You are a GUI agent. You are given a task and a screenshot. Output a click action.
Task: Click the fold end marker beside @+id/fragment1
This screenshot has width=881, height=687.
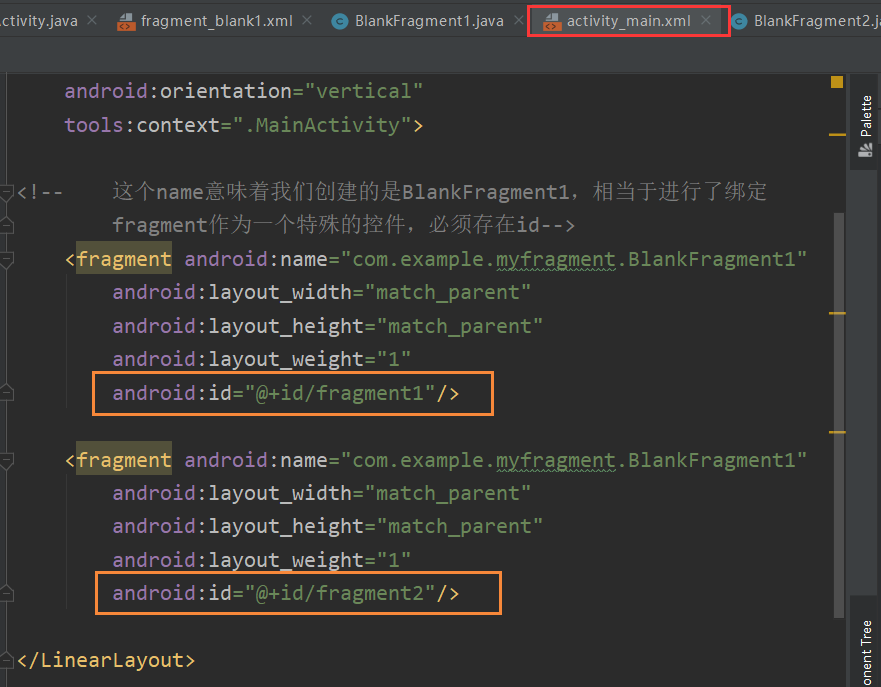click(6, 392)
